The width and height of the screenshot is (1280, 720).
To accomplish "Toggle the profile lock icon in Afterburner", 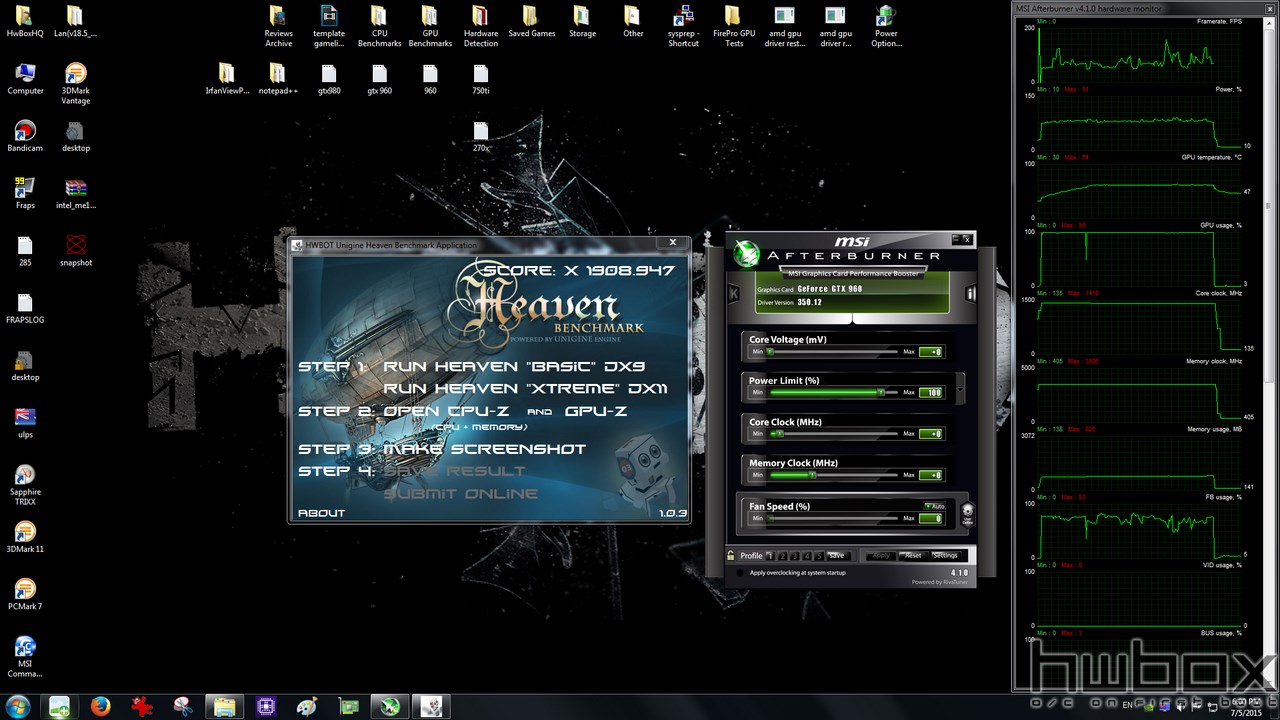I will point(731,555).
